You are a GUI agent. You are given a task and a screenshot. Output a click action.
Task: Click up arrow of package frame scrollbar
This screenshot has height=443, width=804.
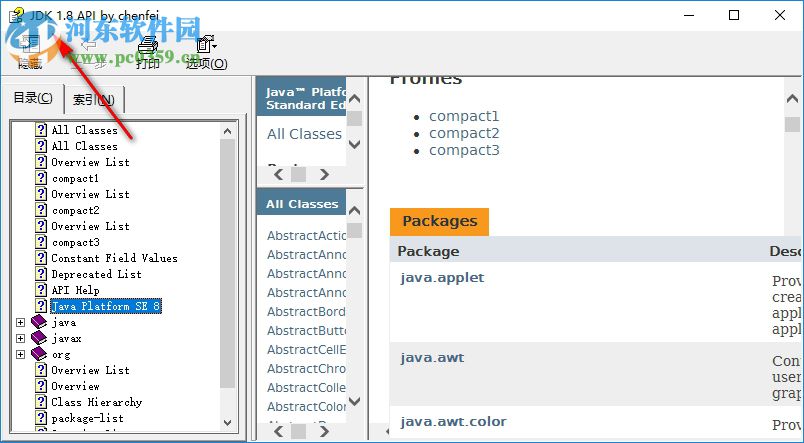(x=354, y=98)
